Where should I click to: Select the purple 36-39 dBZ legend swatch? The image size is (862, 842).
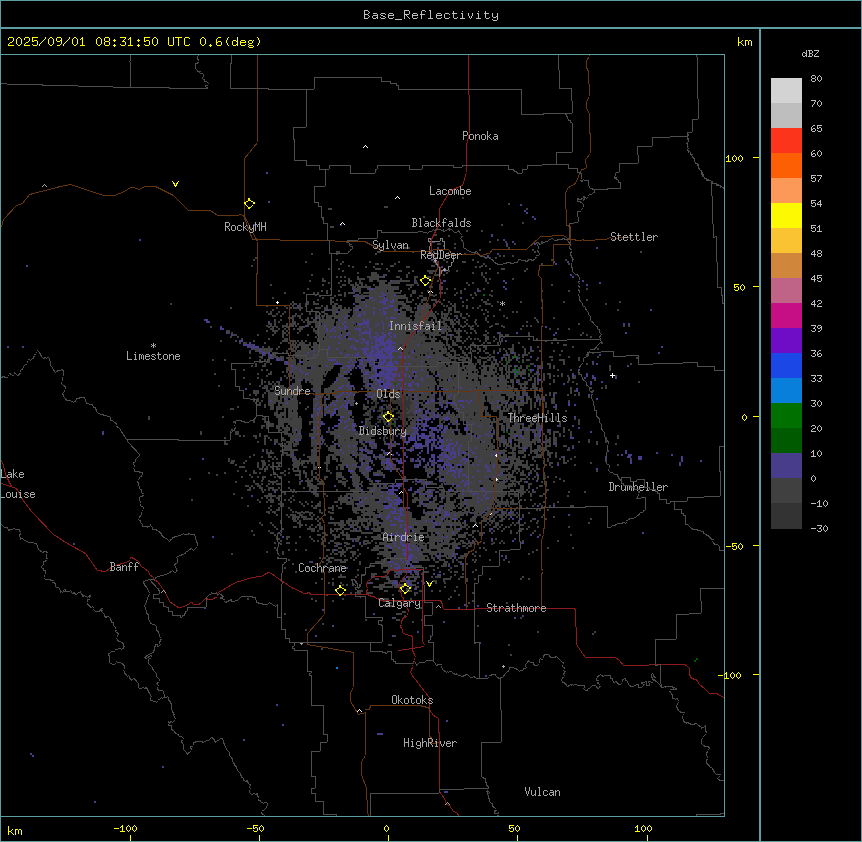pos(786,341)
